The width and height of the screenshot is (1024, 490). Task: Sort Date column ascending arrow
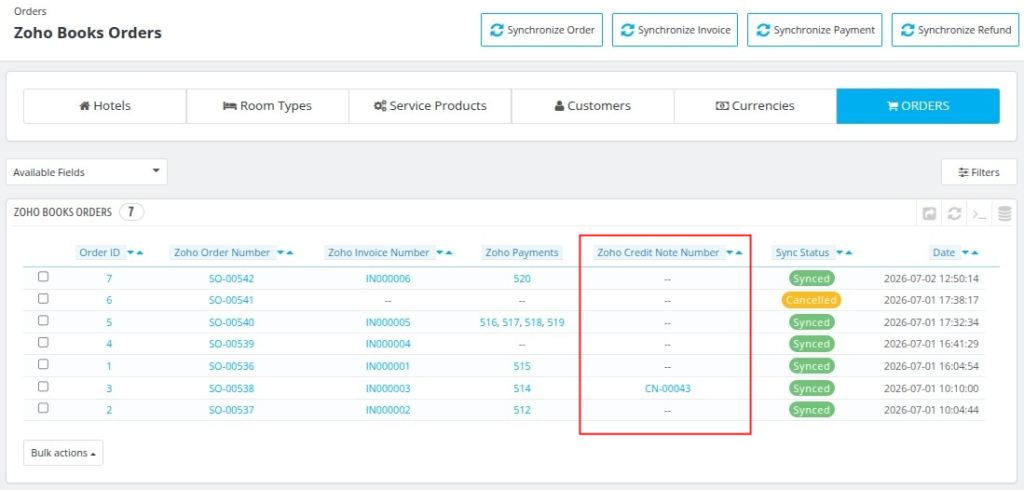[974, 253]
